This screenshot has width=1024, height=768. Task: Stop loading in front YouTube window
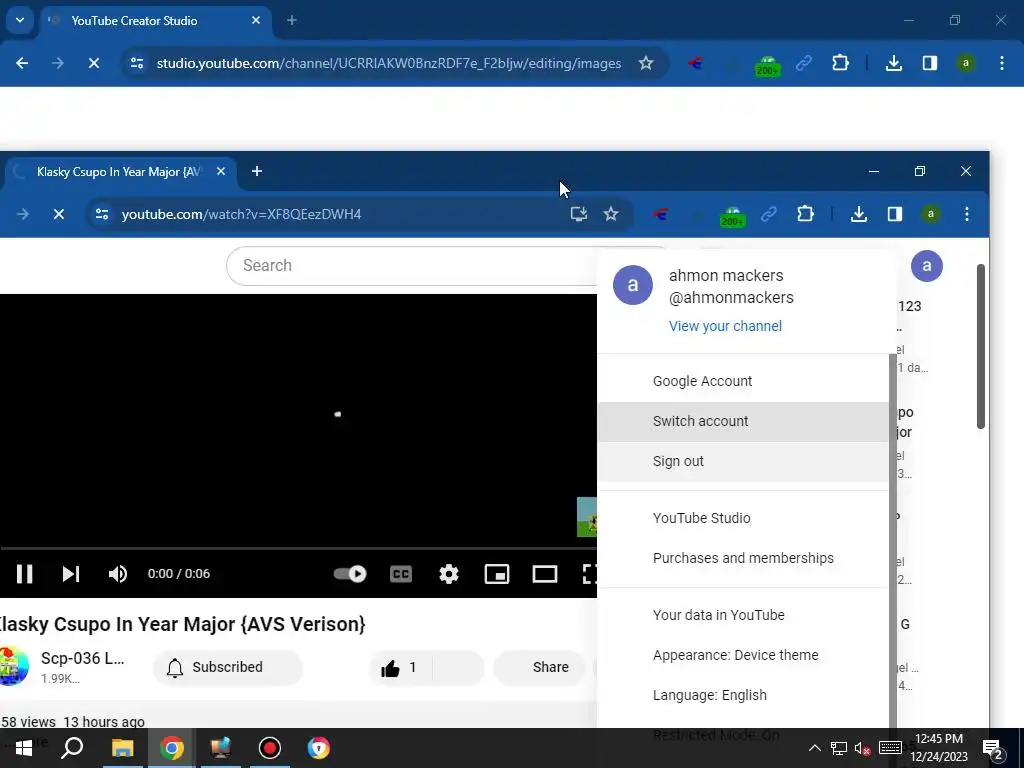point(59,214)
